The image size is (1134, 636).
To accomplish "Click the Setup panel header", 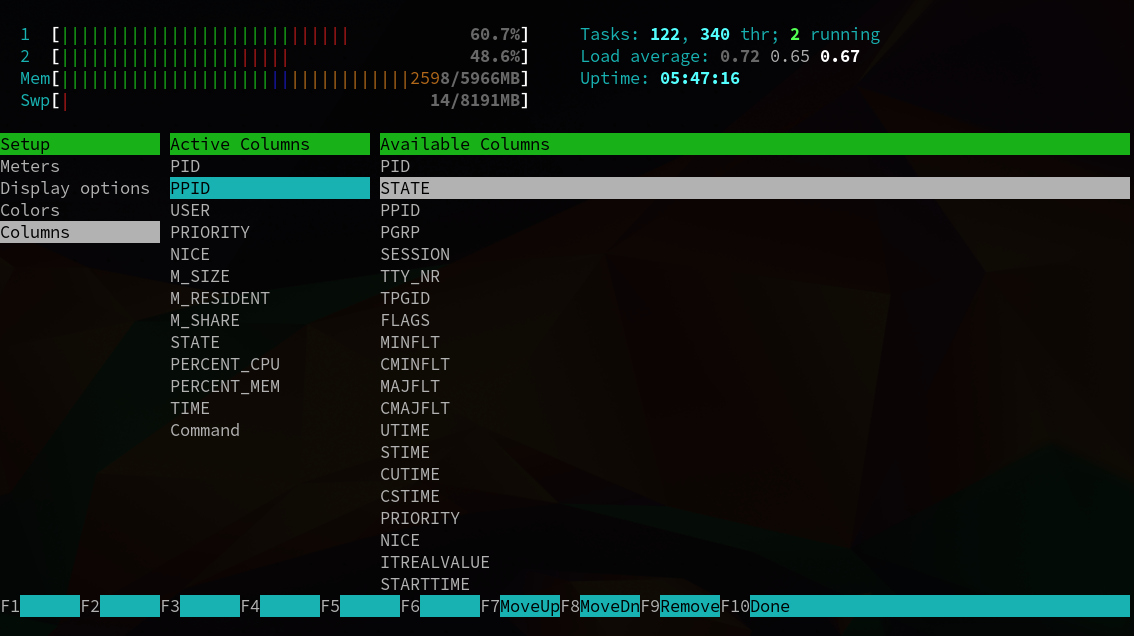I will pyautogui.click(x=80, y=144).
